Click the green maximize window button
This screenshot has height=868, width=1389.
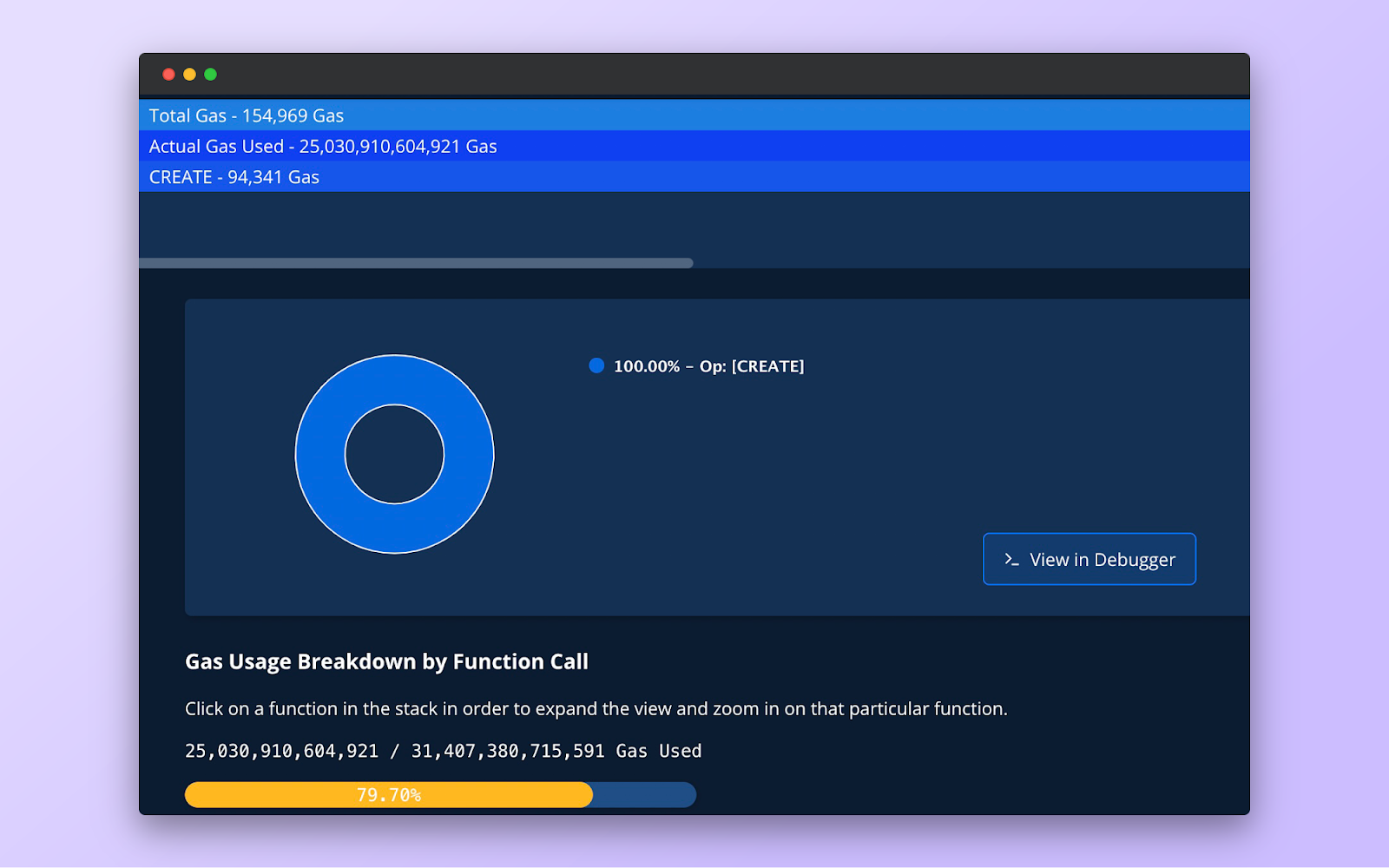point(210,75)
